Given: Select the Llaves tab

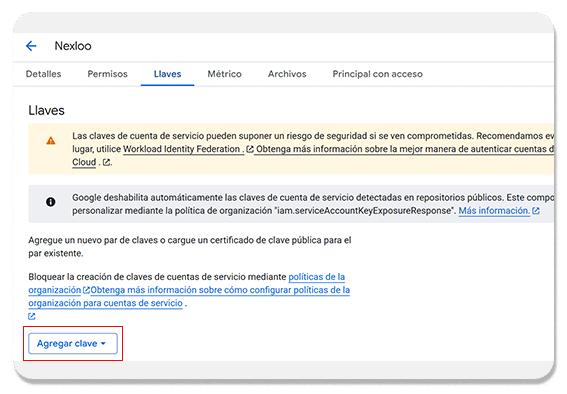Looking at the screenshot, I should click(167, 74).
